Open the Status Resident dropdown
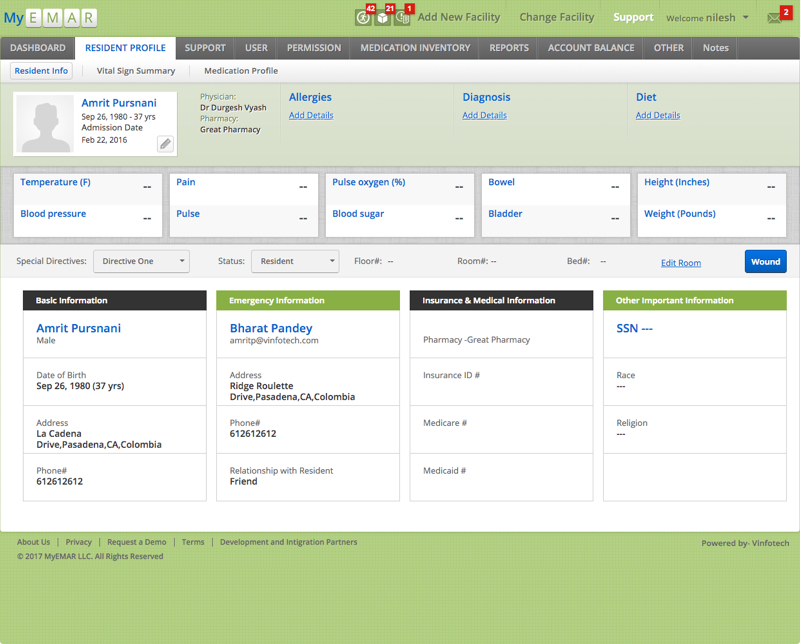Screen dimensions: 801x644 (294, 261)
